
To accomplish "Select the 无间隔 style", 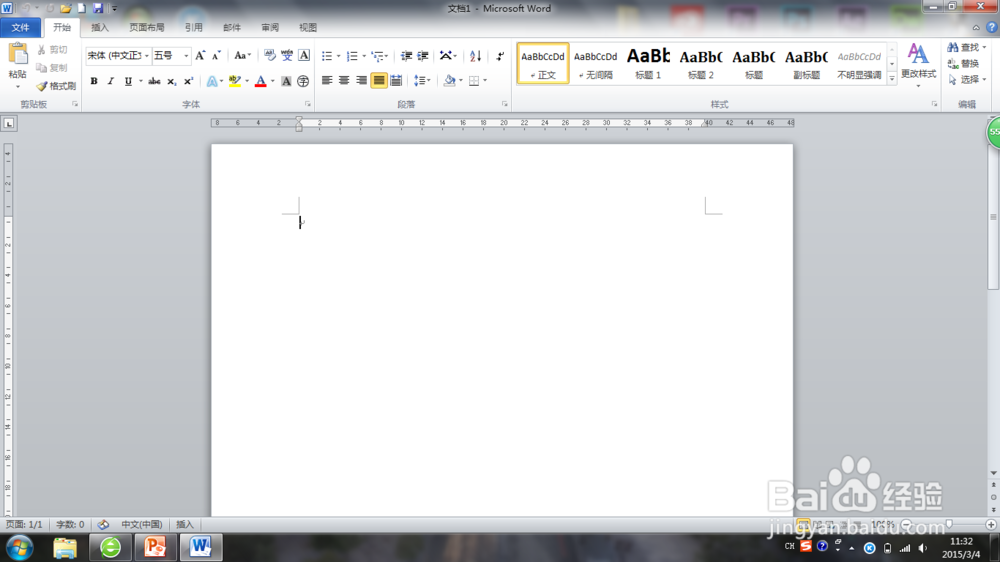I will click(x=596, y=64).
